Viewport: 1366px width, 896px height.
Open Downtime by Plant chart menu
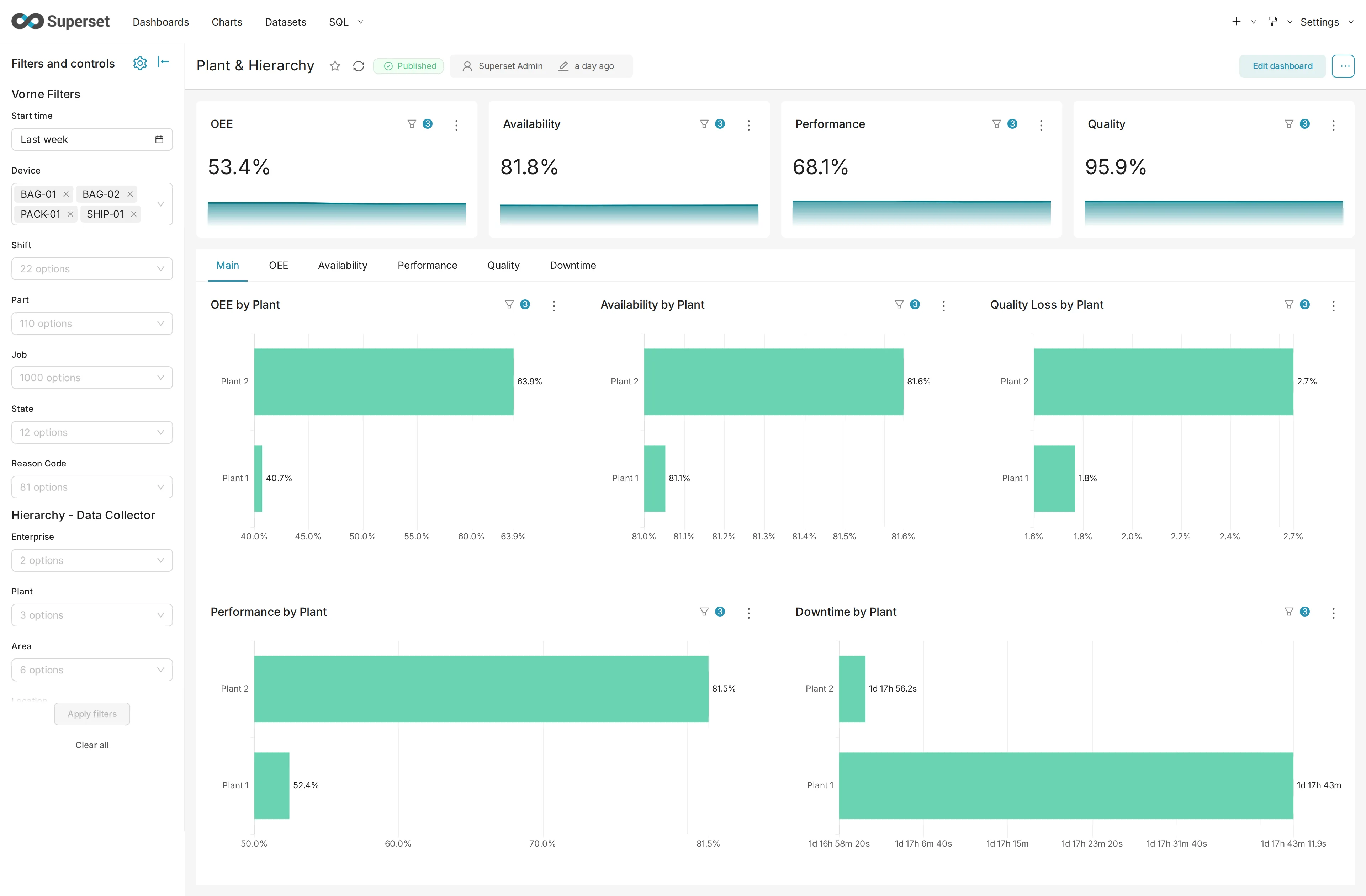pos(1333,613)
